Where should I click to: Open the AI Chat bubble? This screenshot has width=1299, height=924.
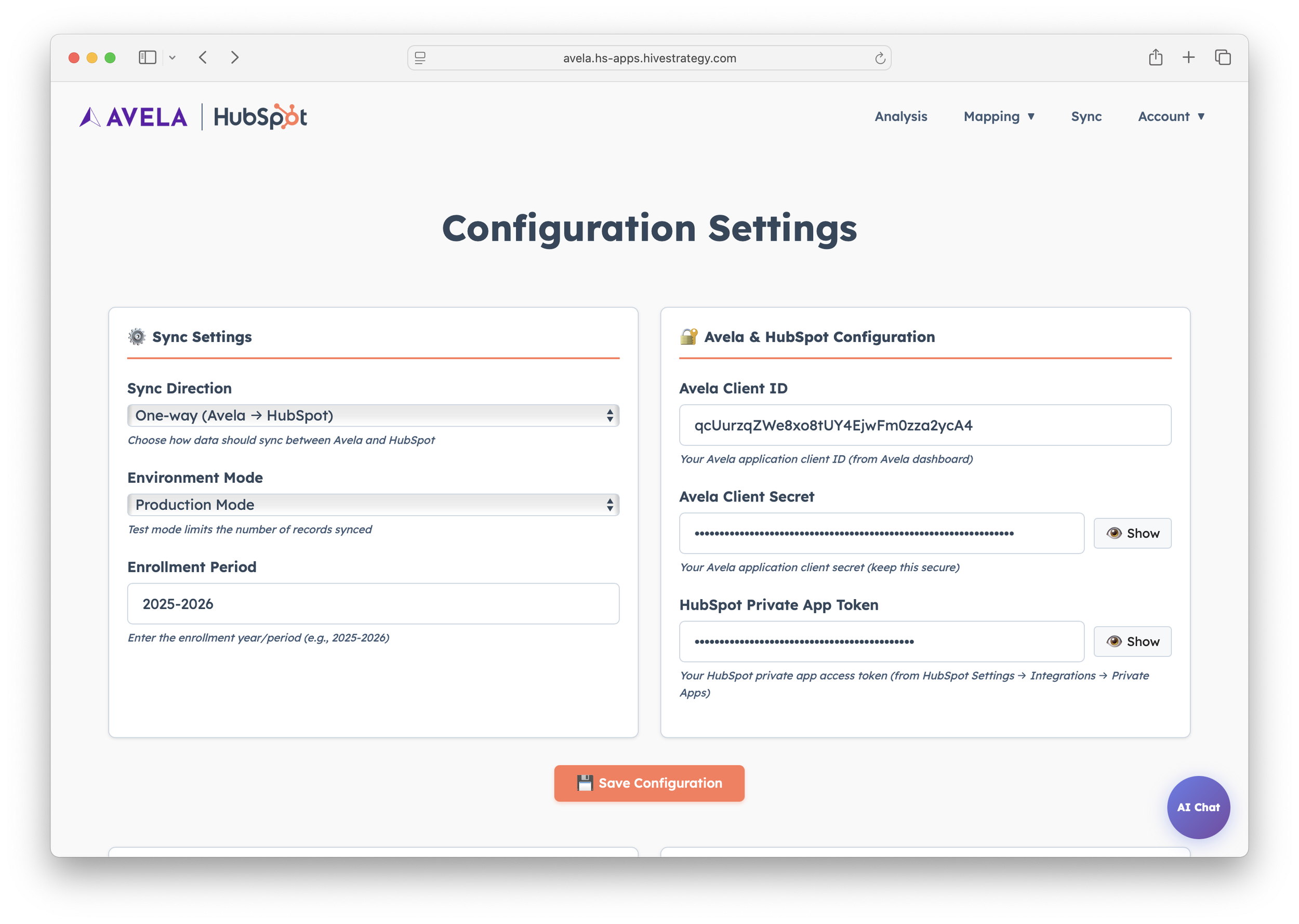pos(1198,807)
